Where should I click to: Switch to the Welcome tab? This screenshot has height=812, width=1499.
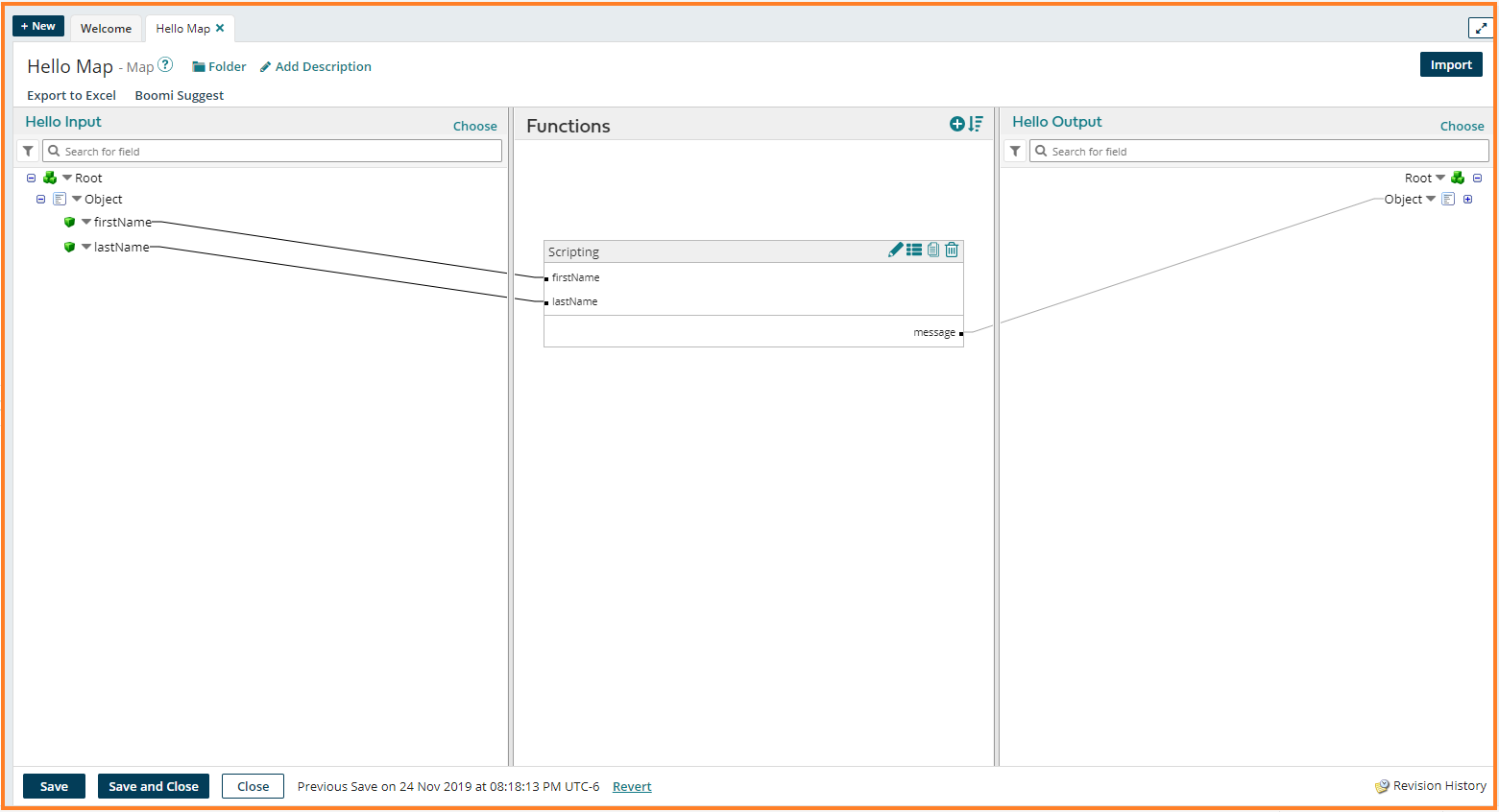106,29
